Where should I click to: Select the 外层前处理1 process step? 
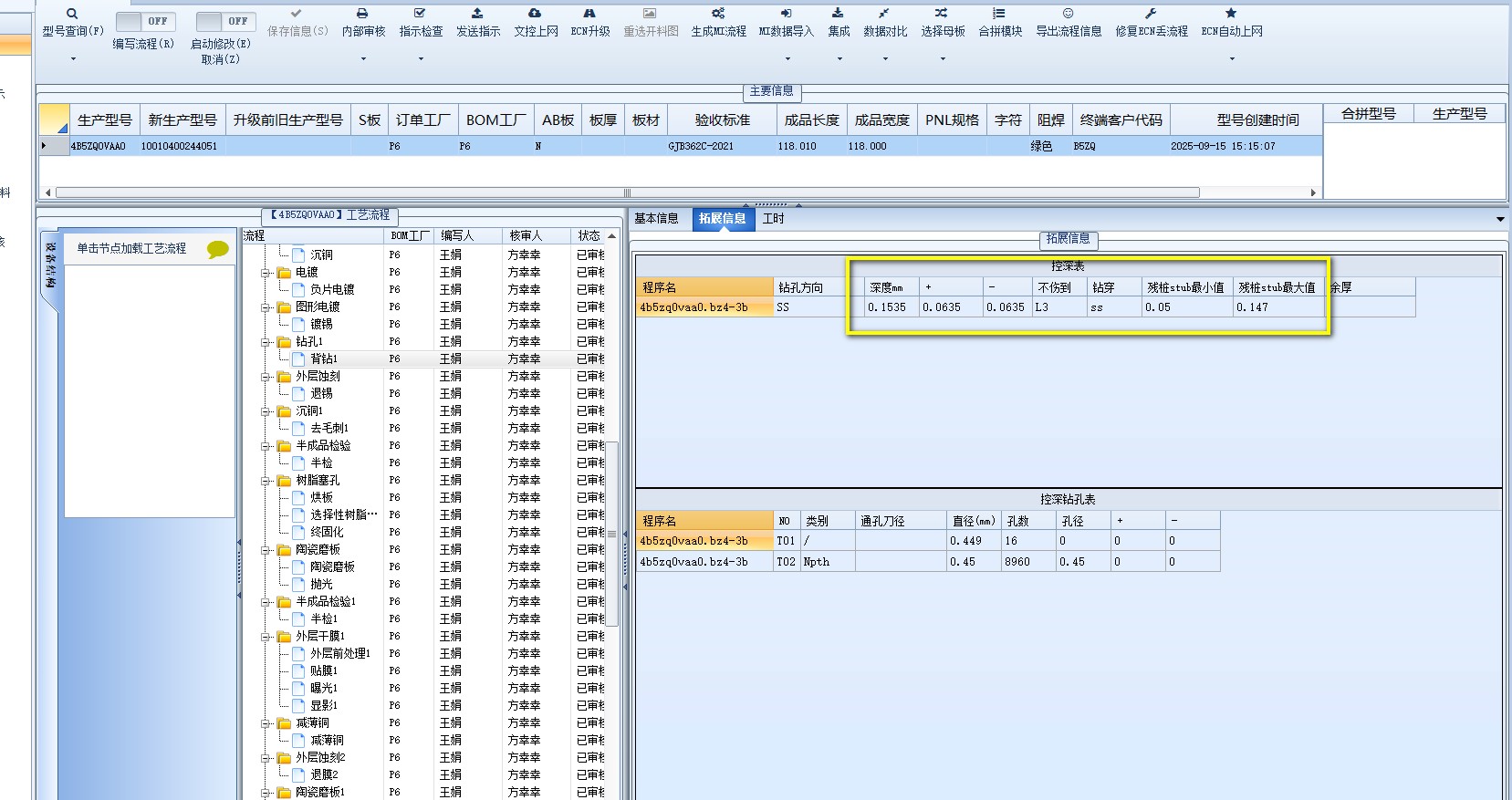(x=340, y=654)
